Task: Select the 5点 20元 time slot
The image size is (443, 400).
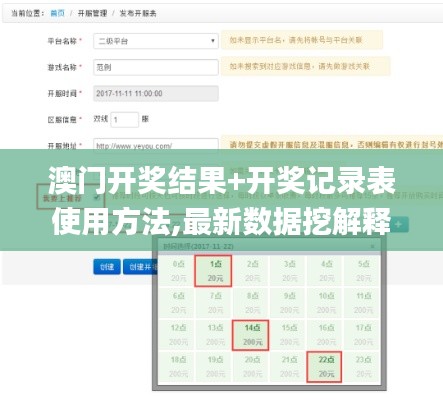Action: (362, 271)
